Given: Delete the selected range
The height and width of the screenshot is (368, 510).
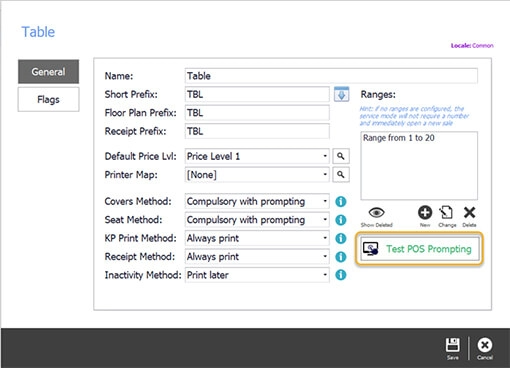Looking at the screenshot, I should (x=469, y=216).
